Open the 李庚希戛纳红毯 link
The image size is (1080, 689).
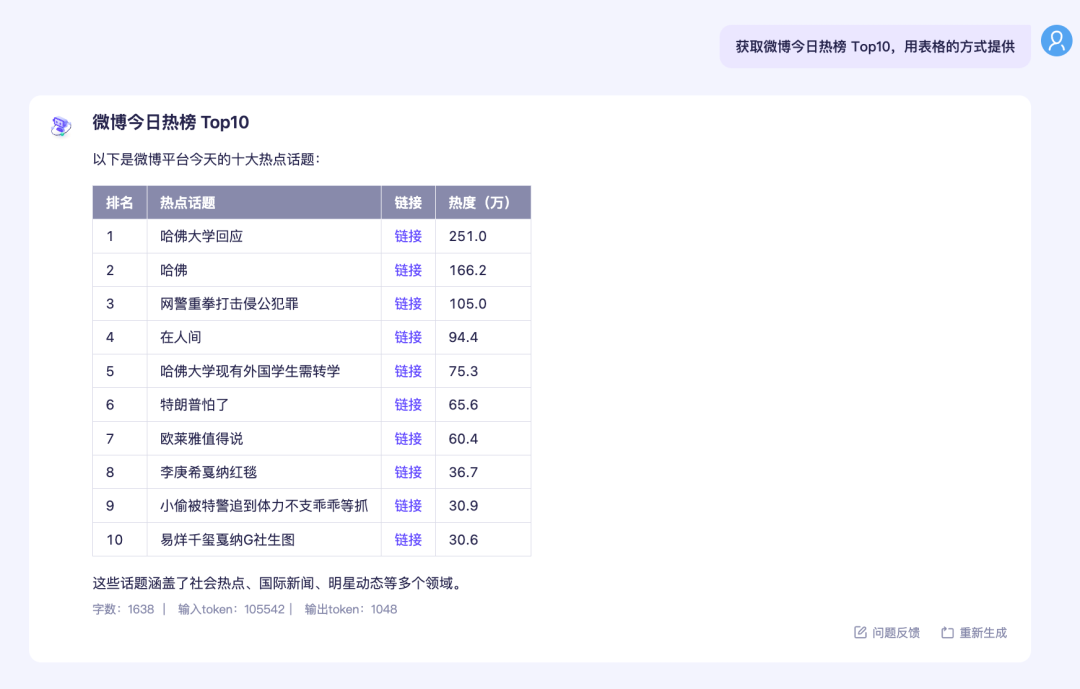click(x=408, y=472)
